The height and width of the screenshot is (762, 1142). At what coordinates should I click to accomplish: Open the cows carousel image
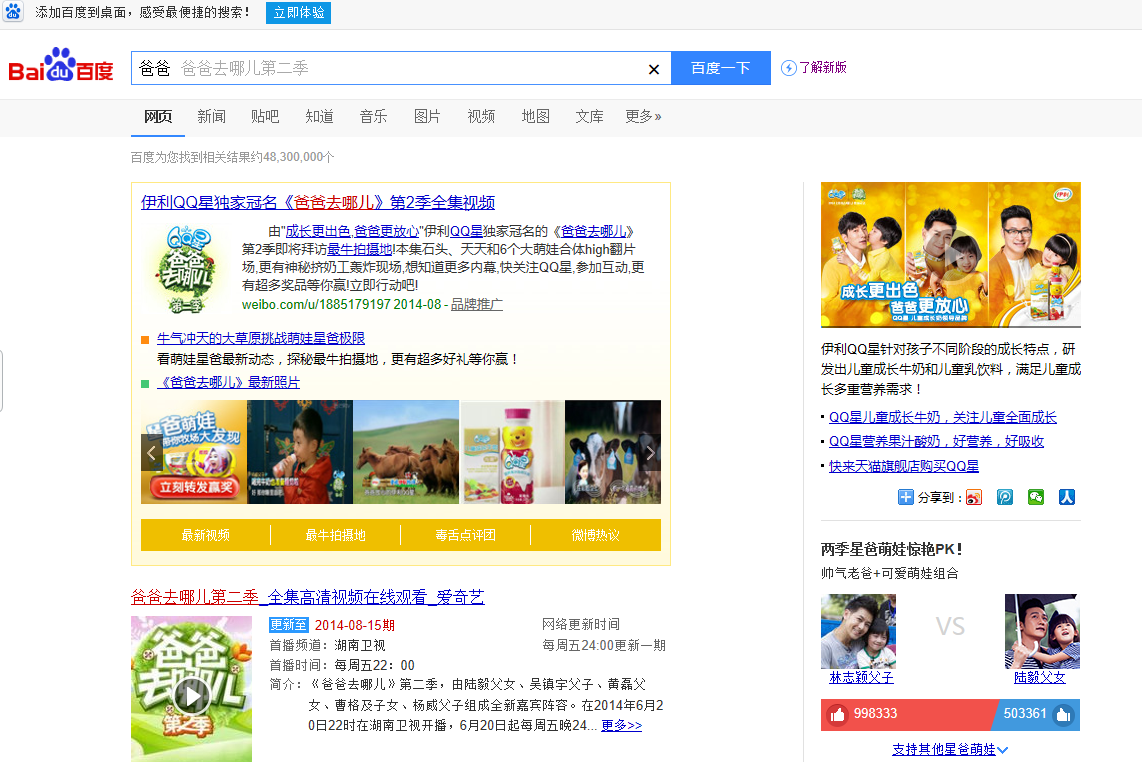click(613, 452)
